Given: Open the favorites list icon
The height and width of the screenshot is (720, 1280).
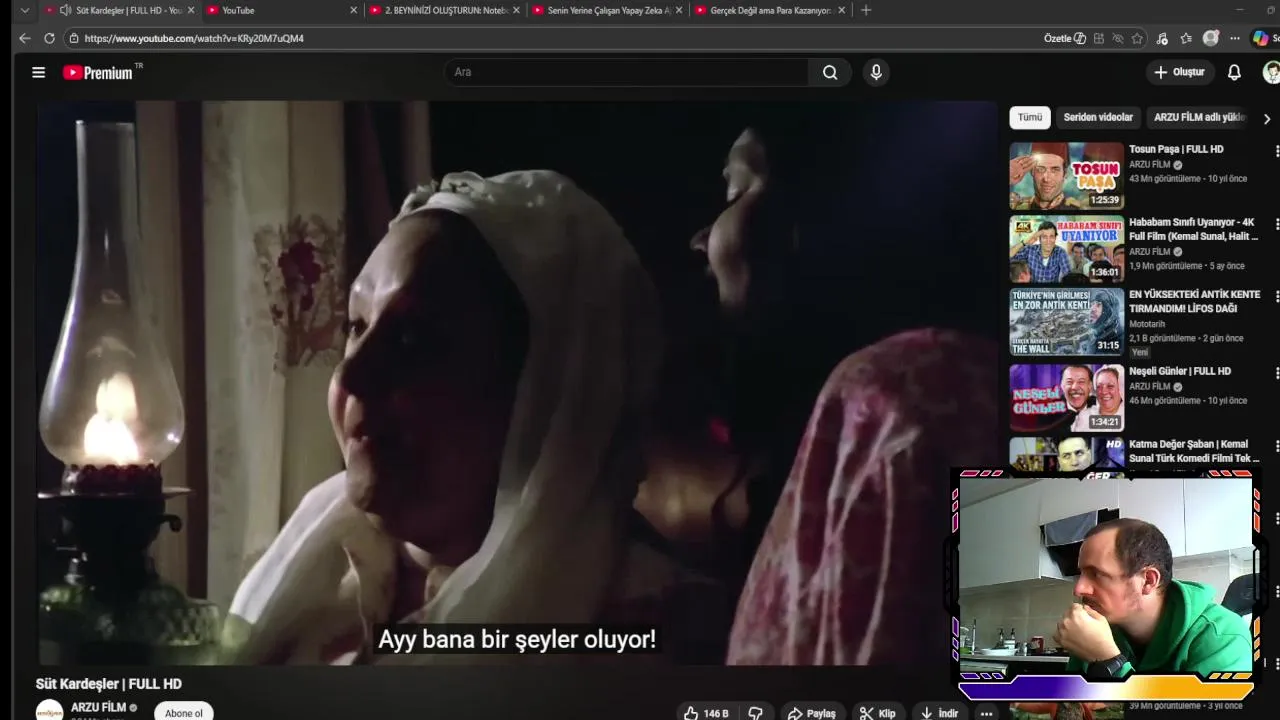Looking at the screenshot, I should click(x=1186, y=38).
